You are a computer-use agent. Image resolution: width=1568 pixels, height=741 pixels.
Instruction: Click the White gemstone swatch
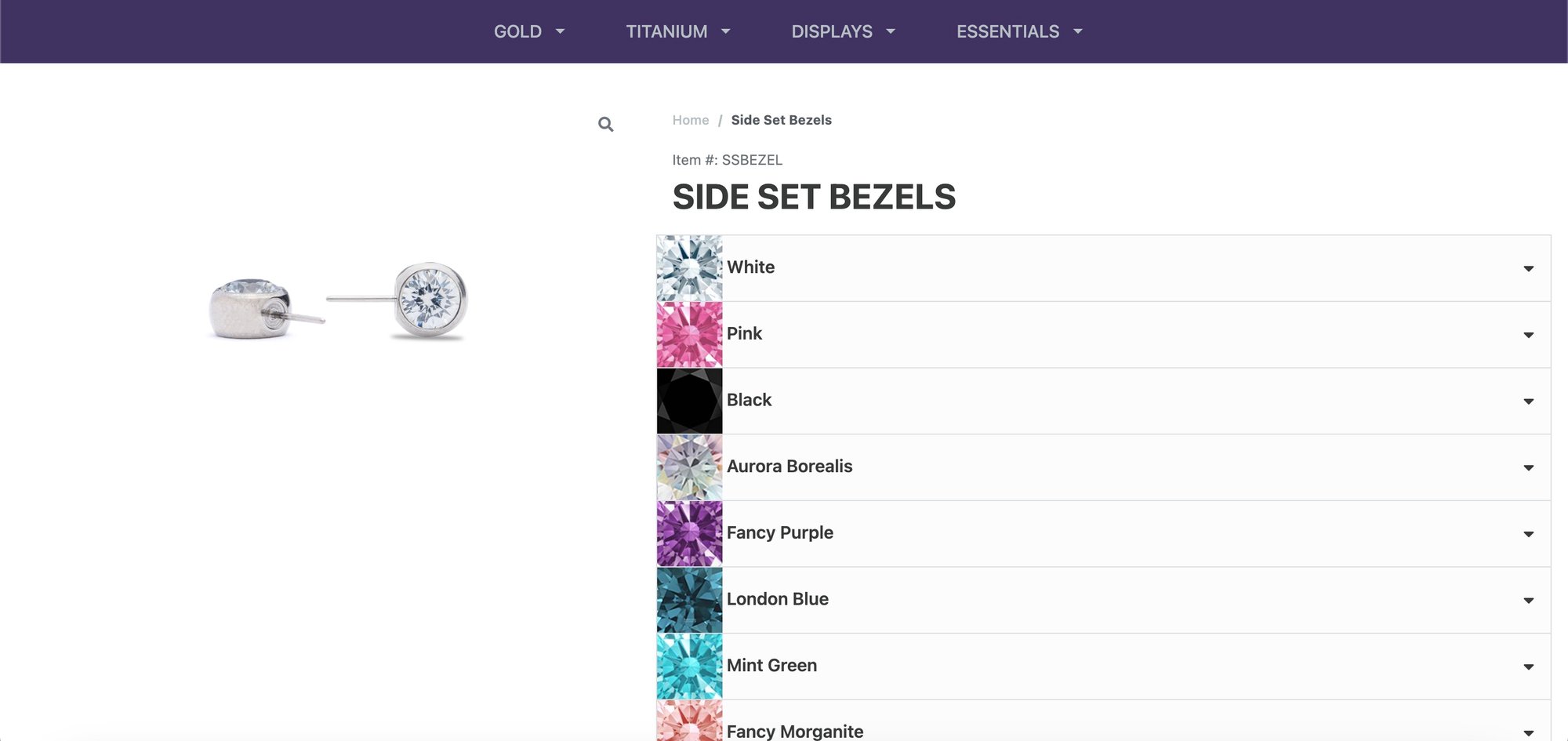click(x=689, y=268)
